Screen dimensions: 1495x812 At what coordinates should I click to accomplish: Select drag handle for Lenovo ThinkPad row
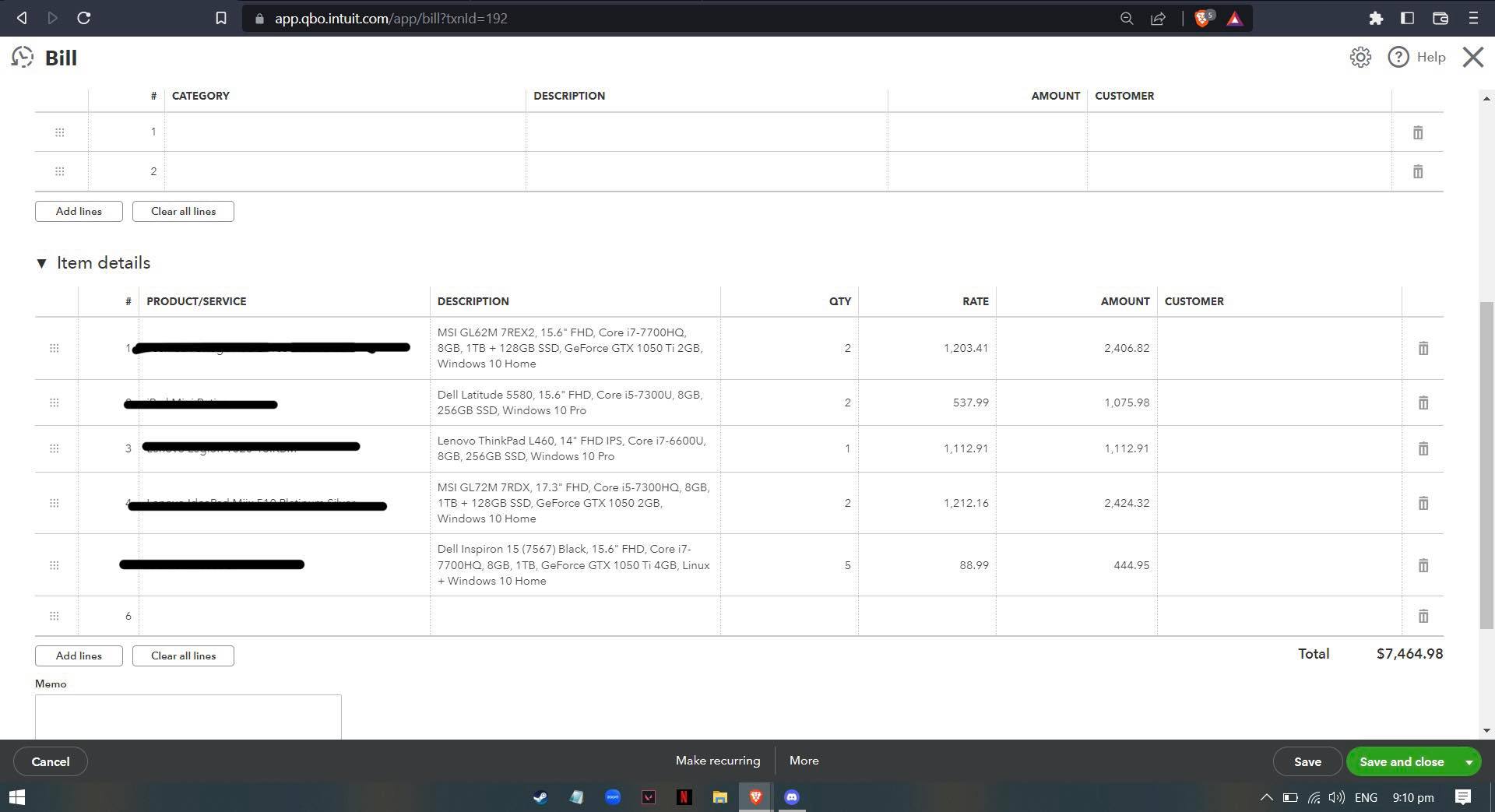[54, 448]
